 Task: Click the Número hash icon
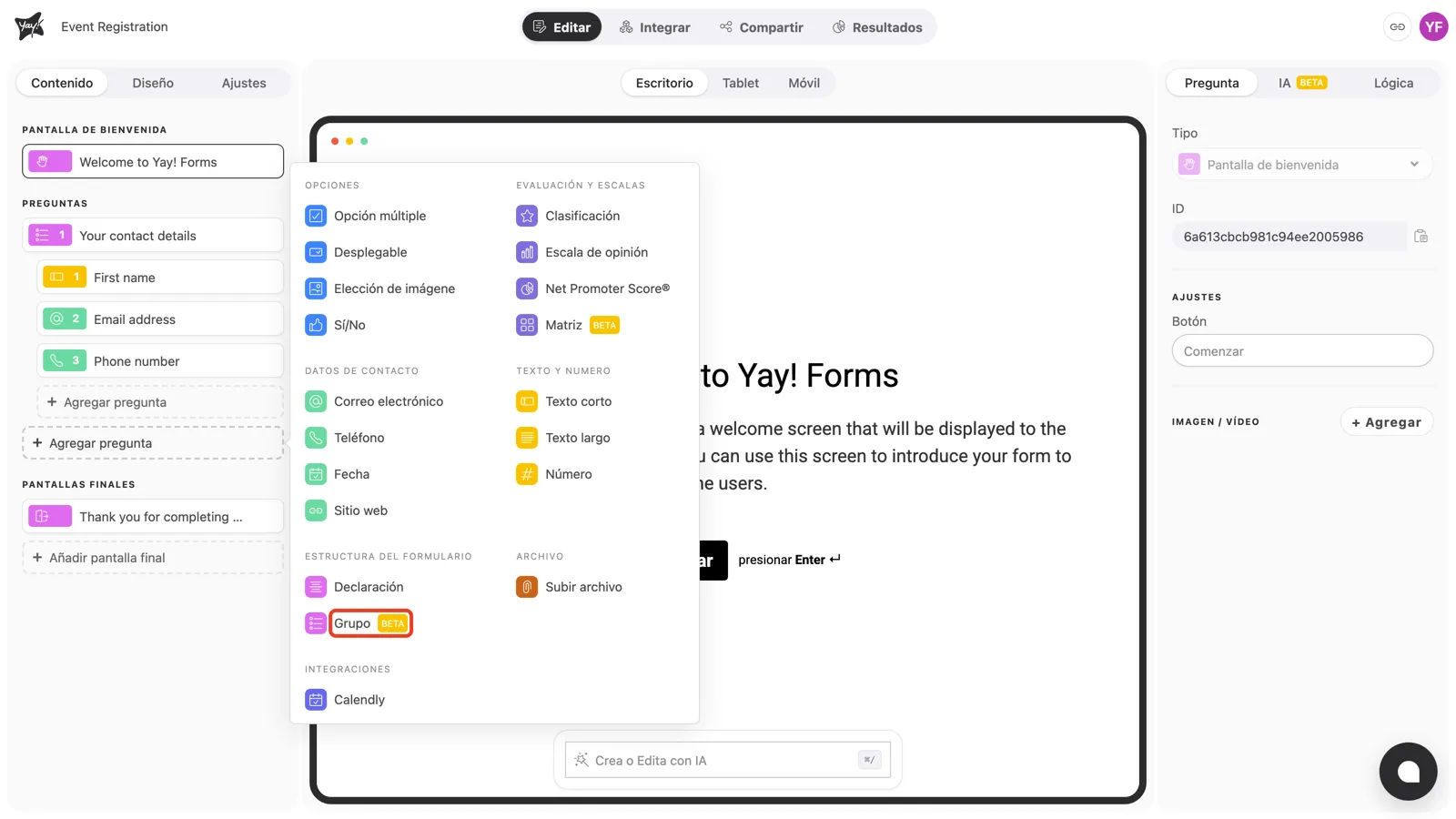[527, 474]
